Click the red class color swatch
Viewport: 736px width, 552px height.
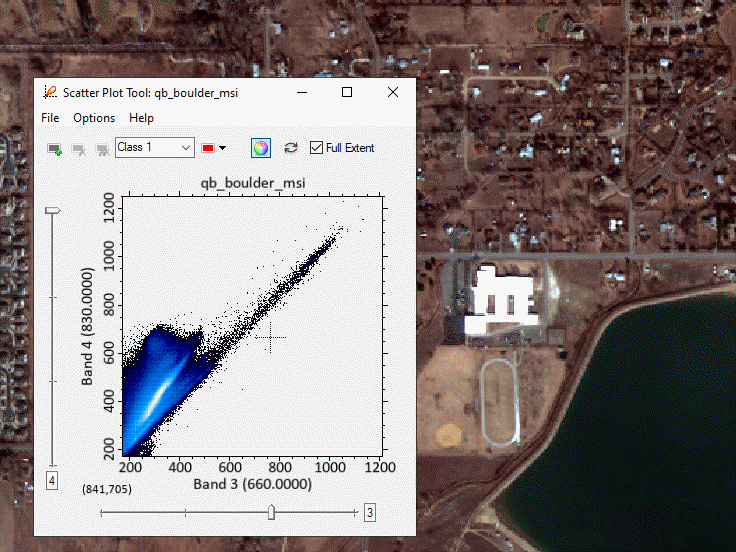(208, 148)
